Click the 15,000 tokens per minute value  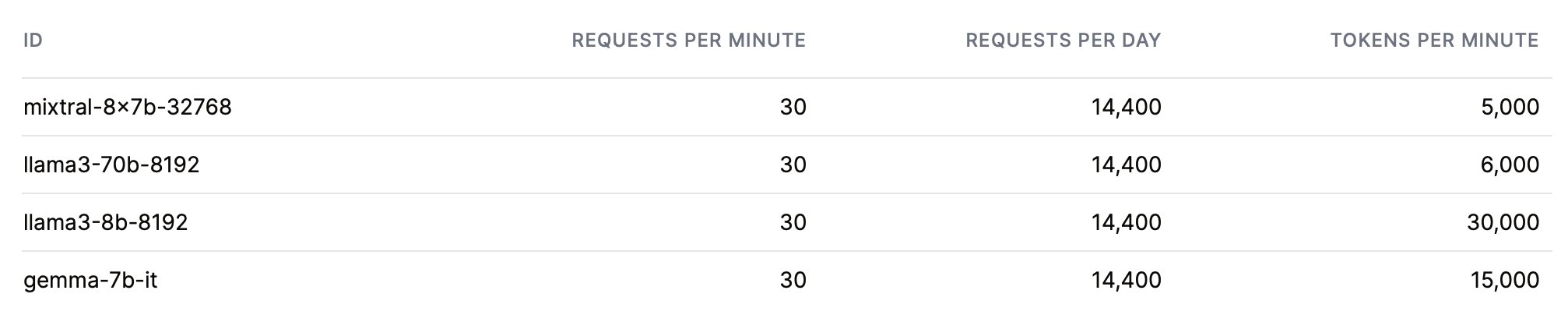1505,280
